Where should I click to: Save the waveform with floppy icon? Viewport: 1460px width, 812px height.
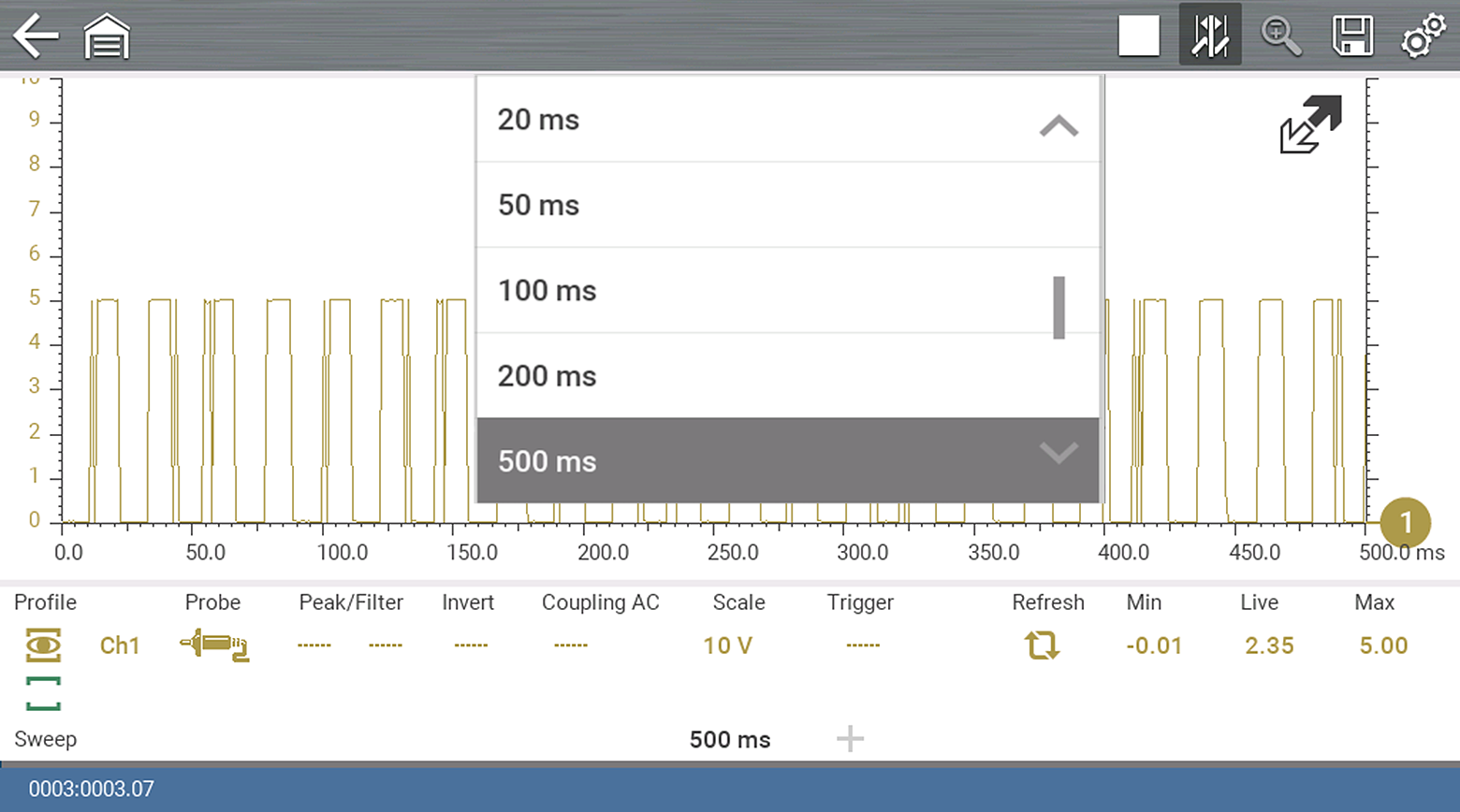pyautogui.click(x=1352, y=36)
